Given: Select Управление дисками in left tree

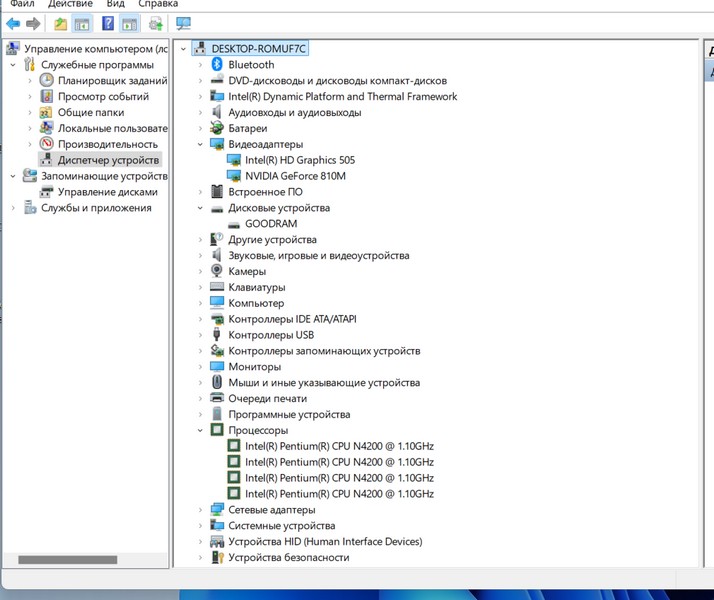Looking at the screenshot, I should tap(107, 192).
